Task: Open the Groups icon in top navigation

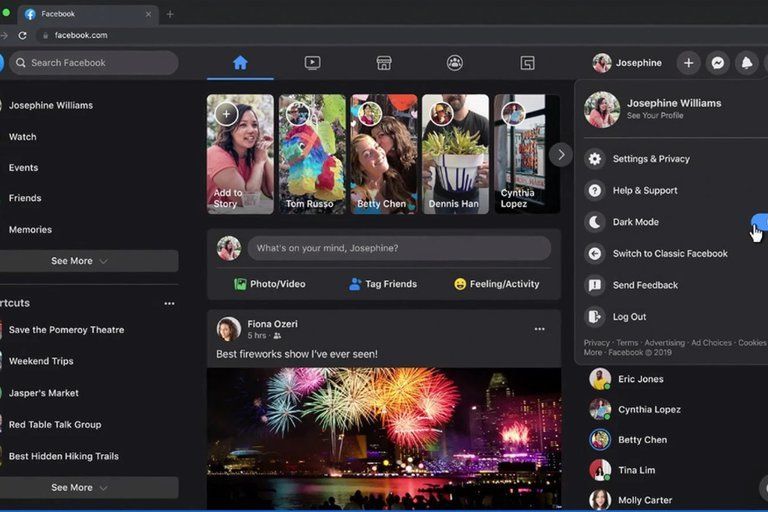Action: pos(455,63)
